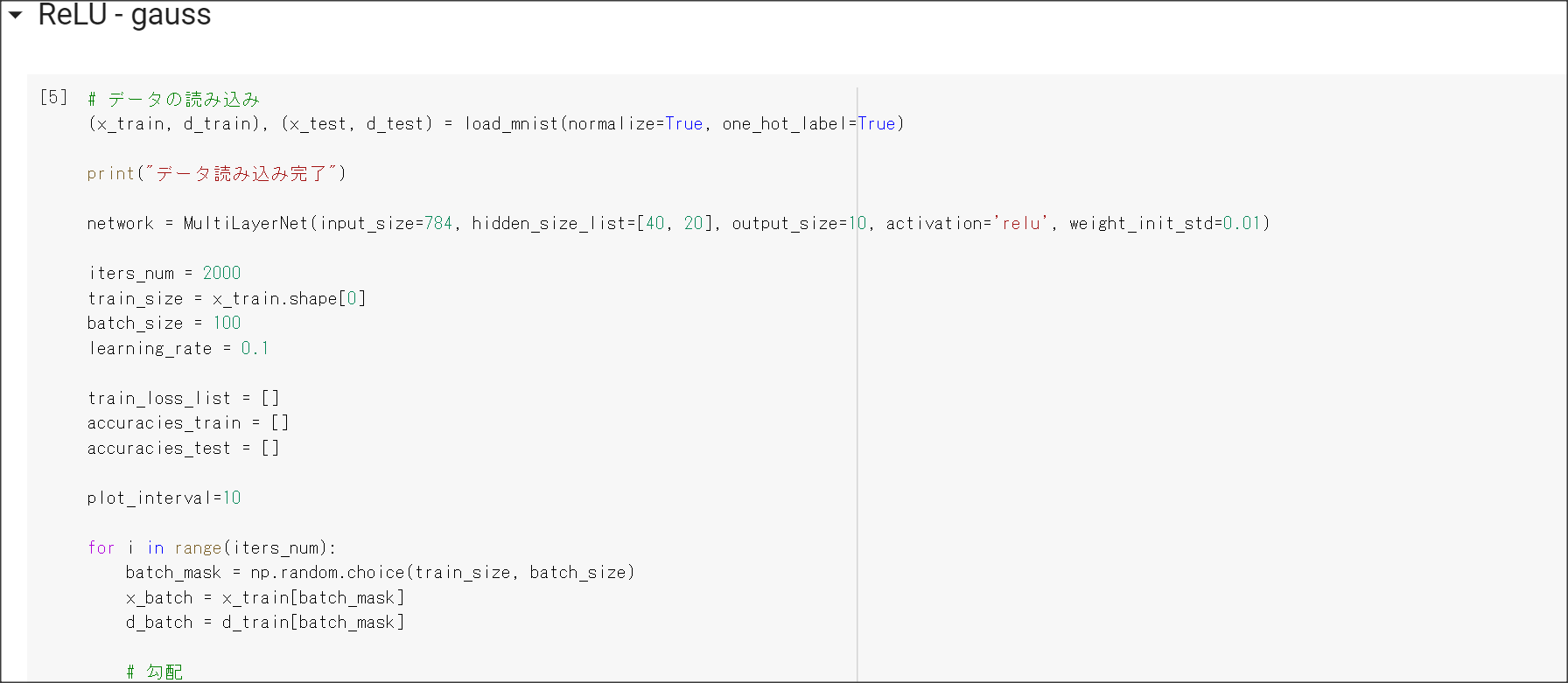Screen dimensions: 1568x683
Task: Click weight_init_std=0.01 argument
Action: (x=1165, y=224)
